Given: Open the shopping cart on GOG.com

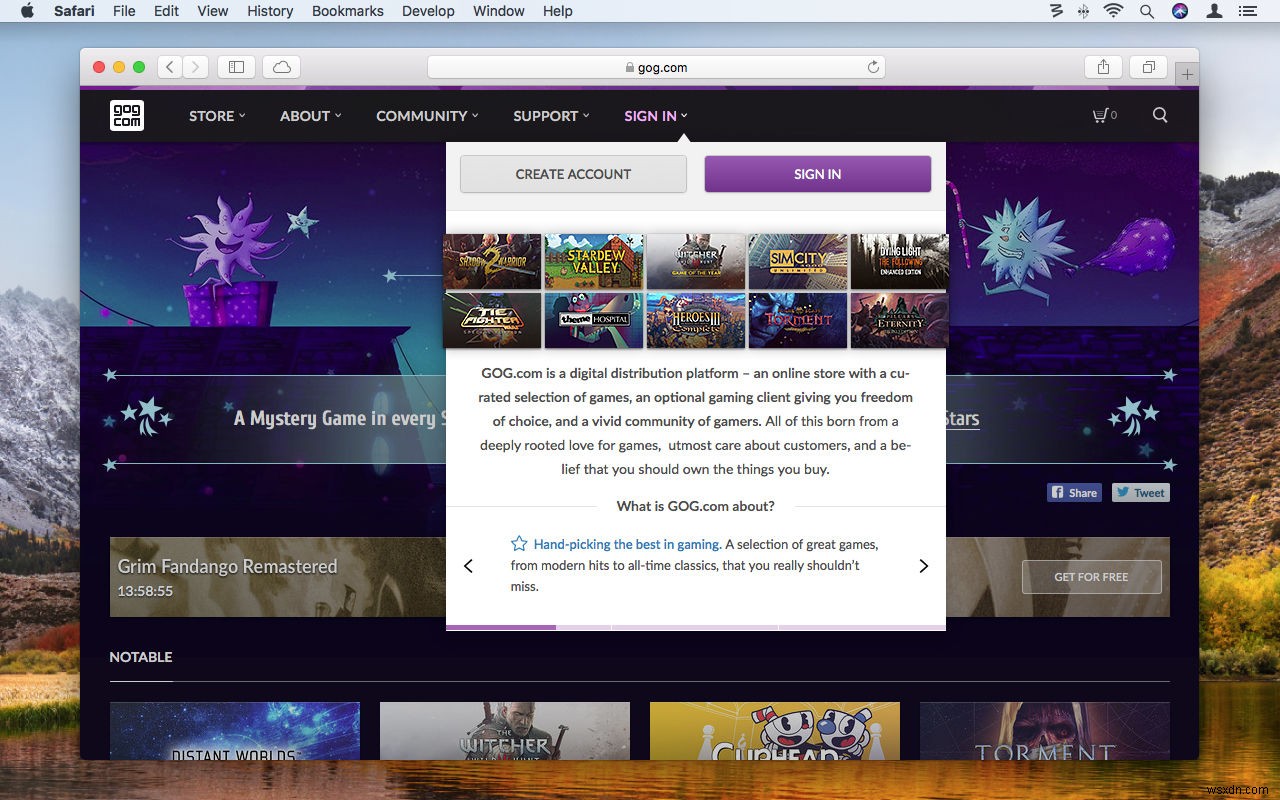Looking at the screenshot, I should pyautogui.click(x=1103, y=115).
